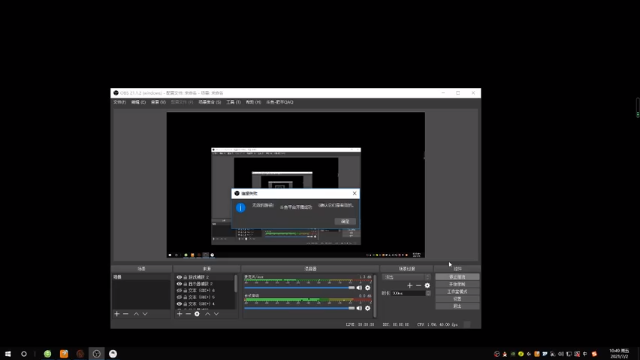
Task: Open the scene transition type dropdown
Action: point(407,277)
